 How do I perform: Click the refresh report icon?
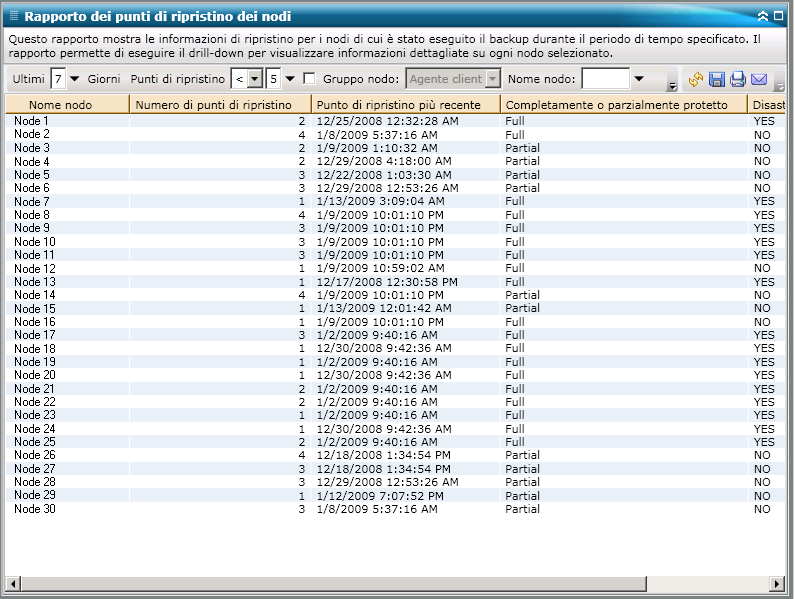click(696, 79)
